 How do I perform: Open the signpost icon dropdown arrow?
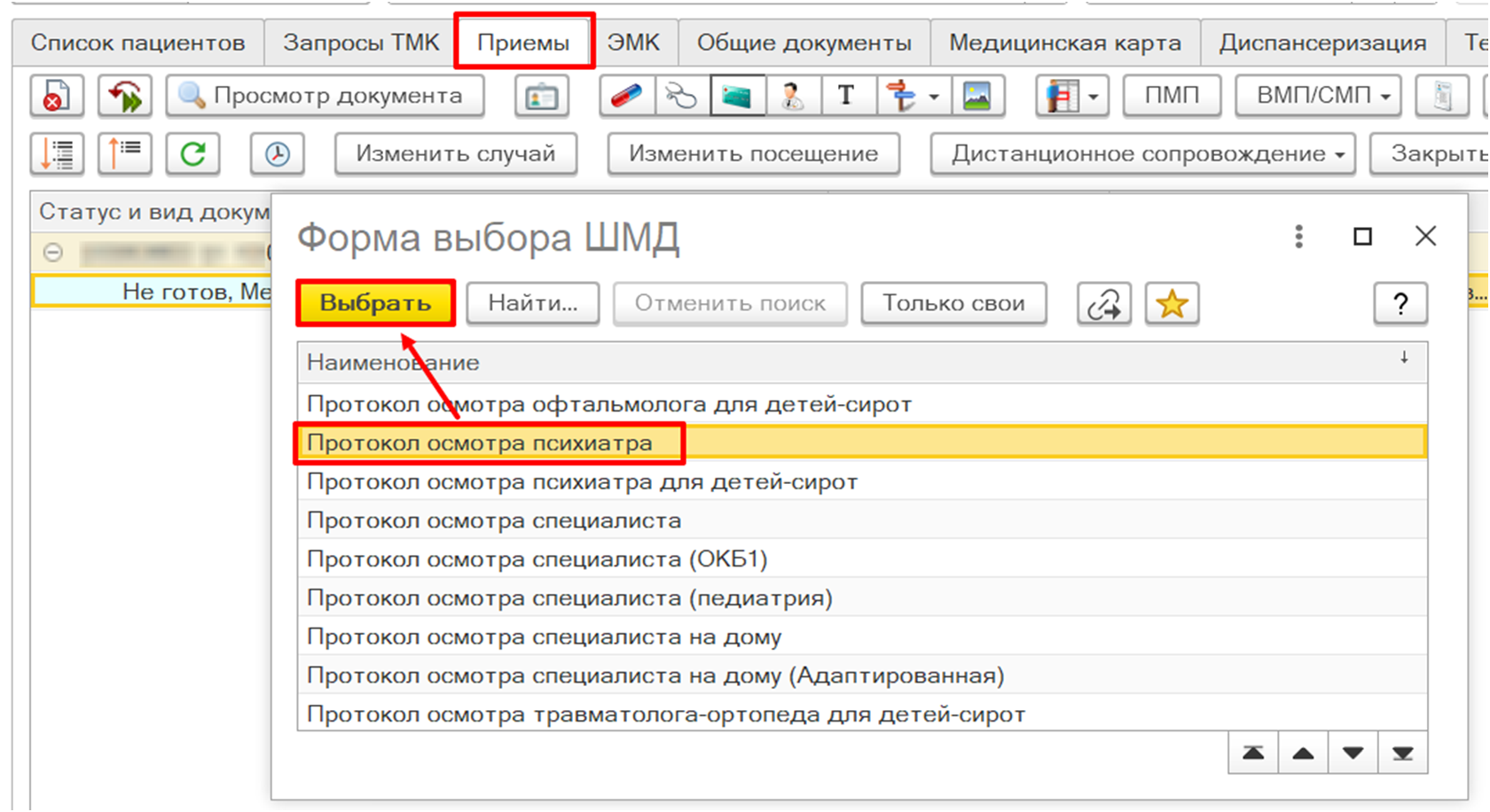click(934, 96)
